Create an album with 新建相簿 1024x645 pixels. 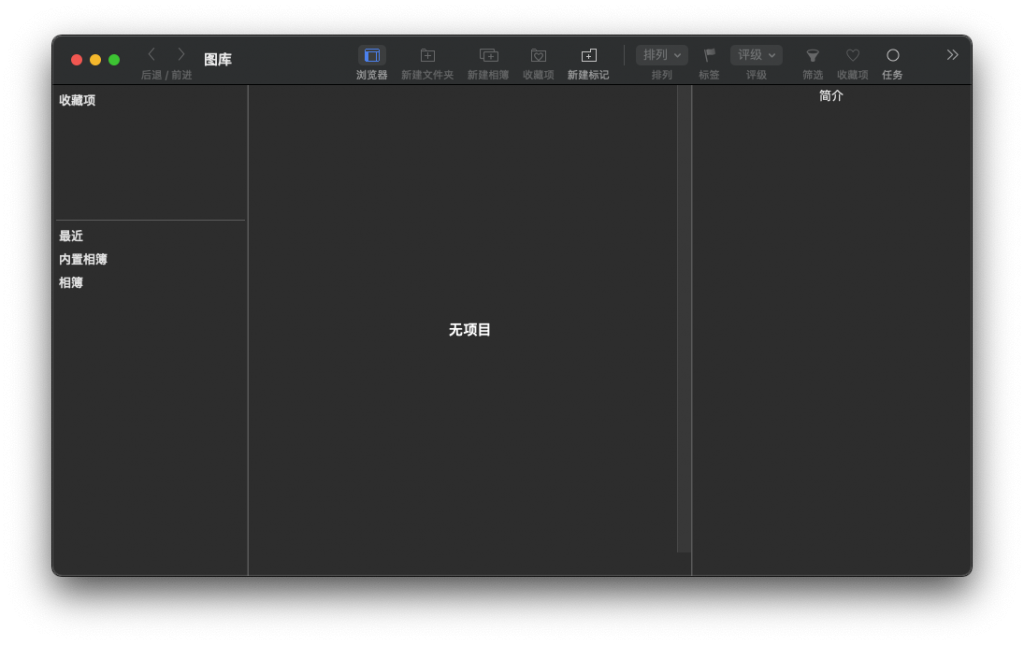tap(488, 55)
